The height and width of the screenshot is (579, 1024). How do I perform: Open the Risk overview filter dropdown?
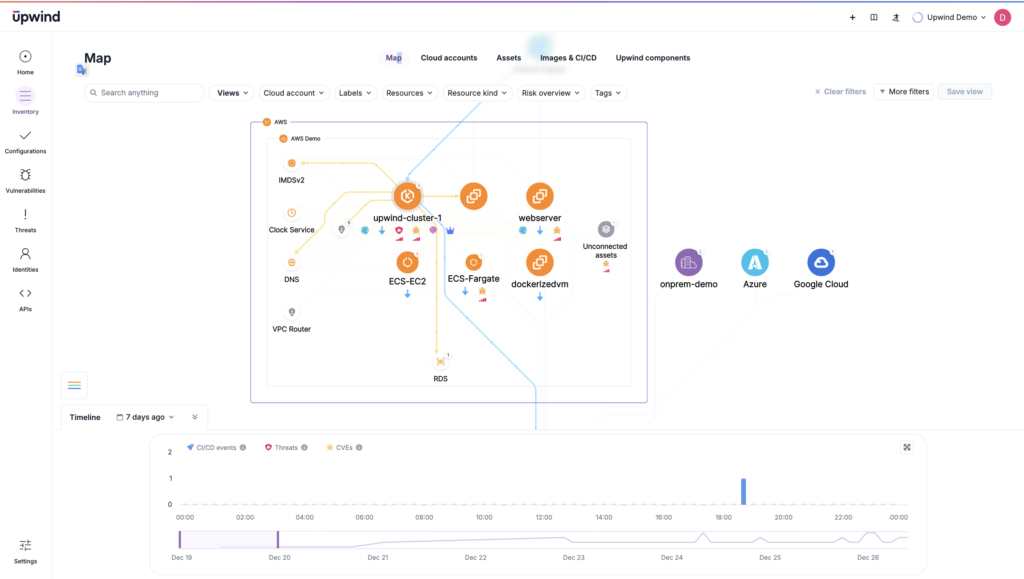pyautogui.click(x=551, y=93)
